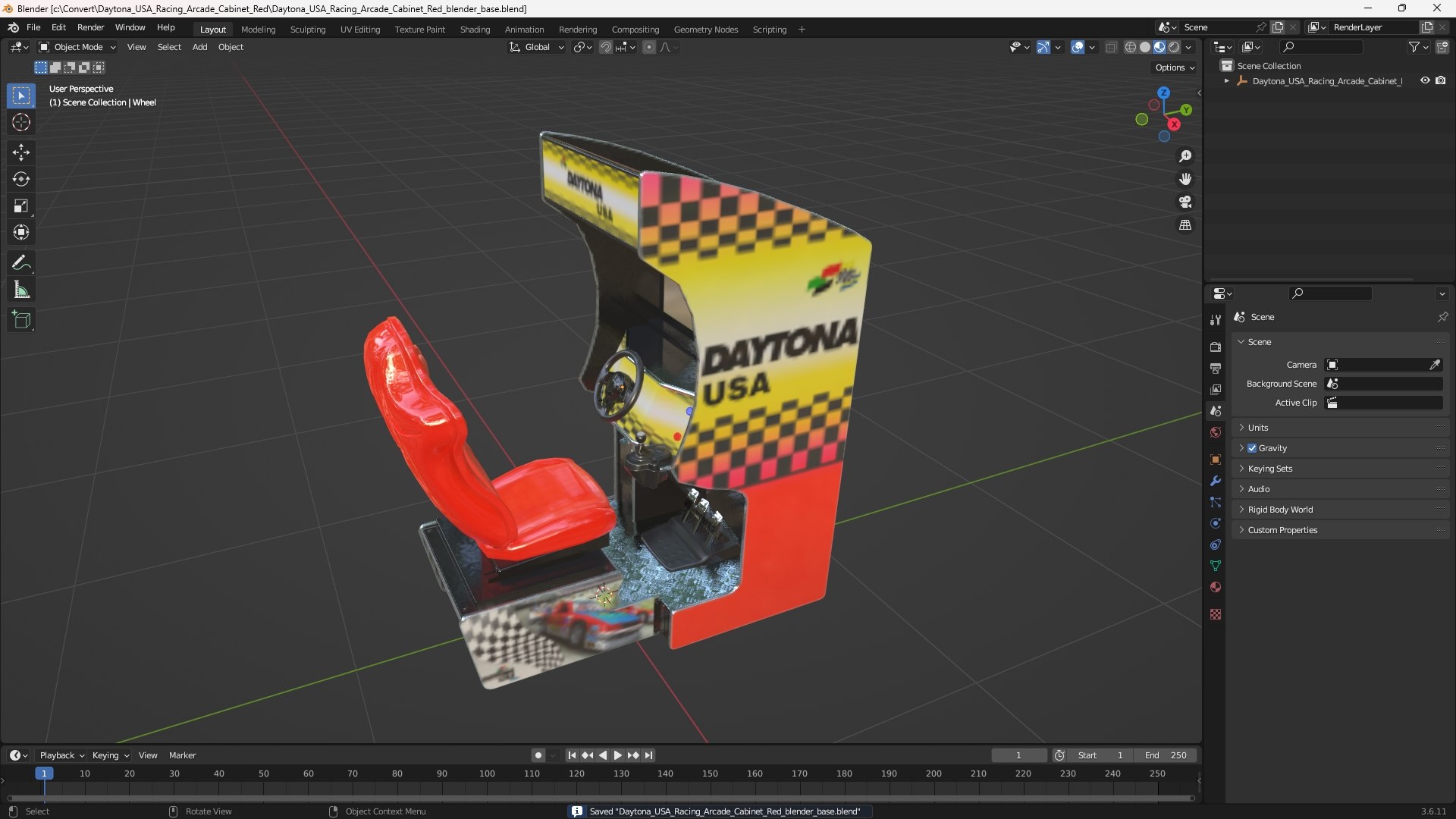This screenshot has width=1456, height=819.
Task: Toggle X-ray display button
Action: click(x=1111, y=47)
